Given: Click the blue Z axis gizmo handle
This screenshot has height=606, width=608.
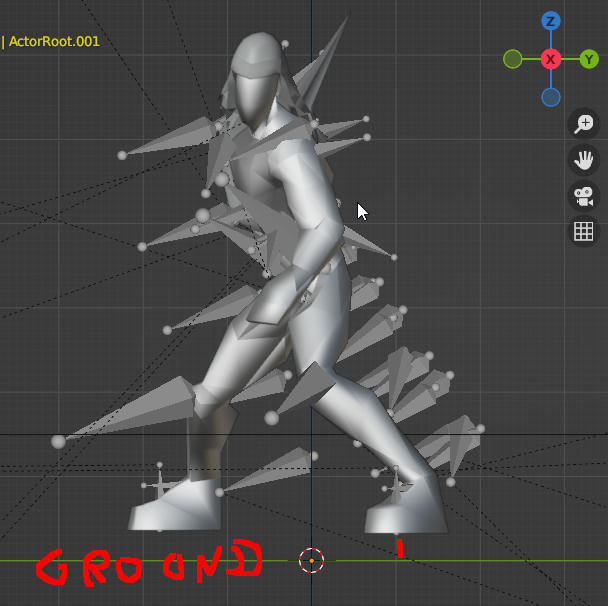Looking at the screenshot, I should coord(550,21).
